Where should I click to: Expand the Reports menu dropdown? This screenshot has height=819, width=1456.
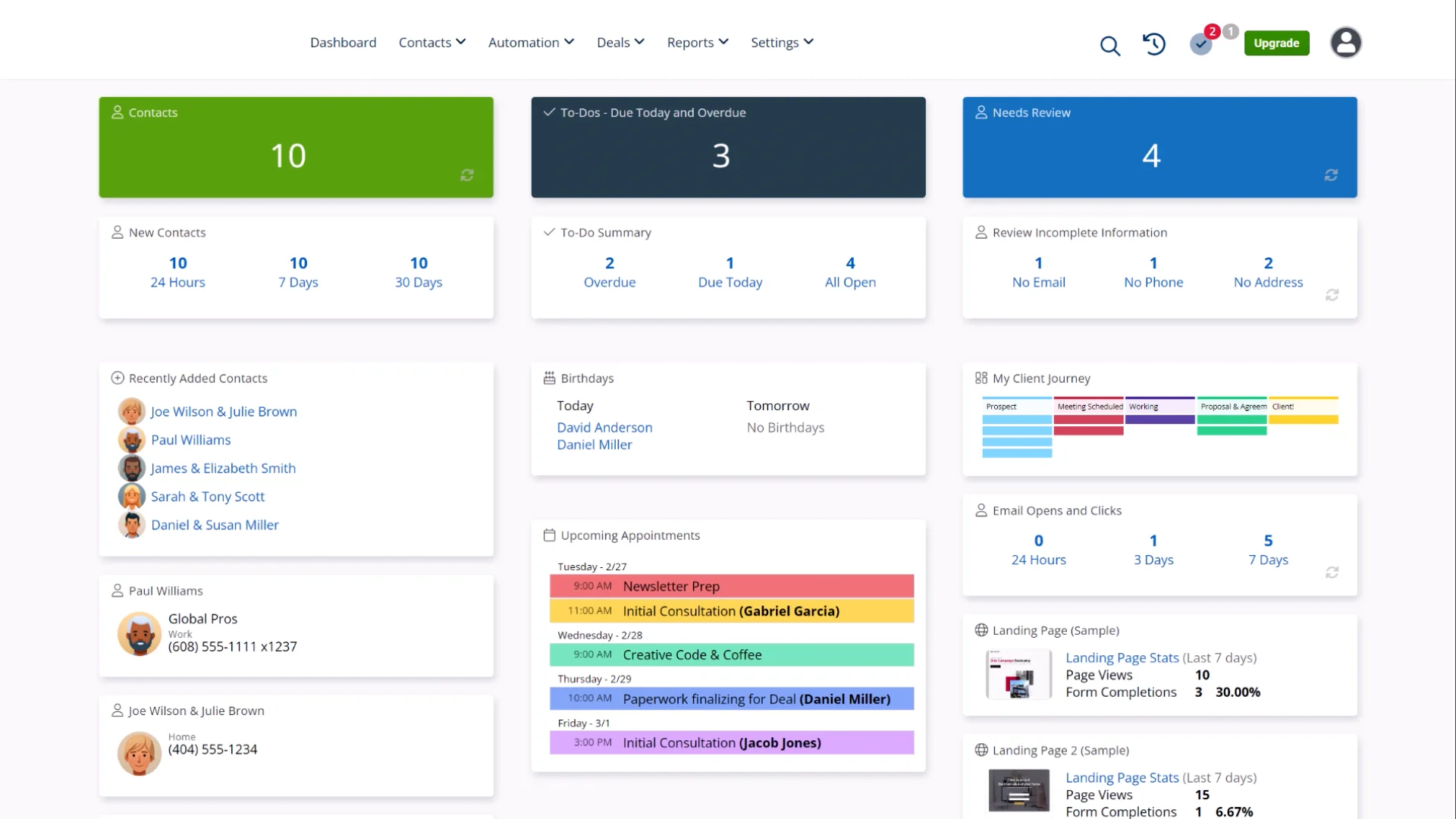(x=698, y=42)
